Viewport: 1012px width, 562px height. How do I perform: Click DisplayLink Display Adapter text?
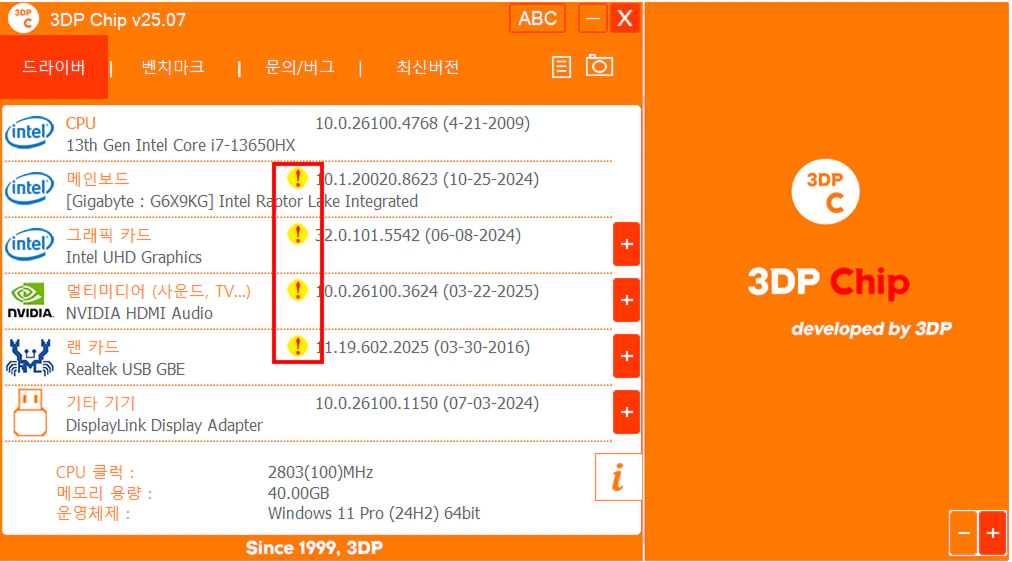[x=164, y=426]
